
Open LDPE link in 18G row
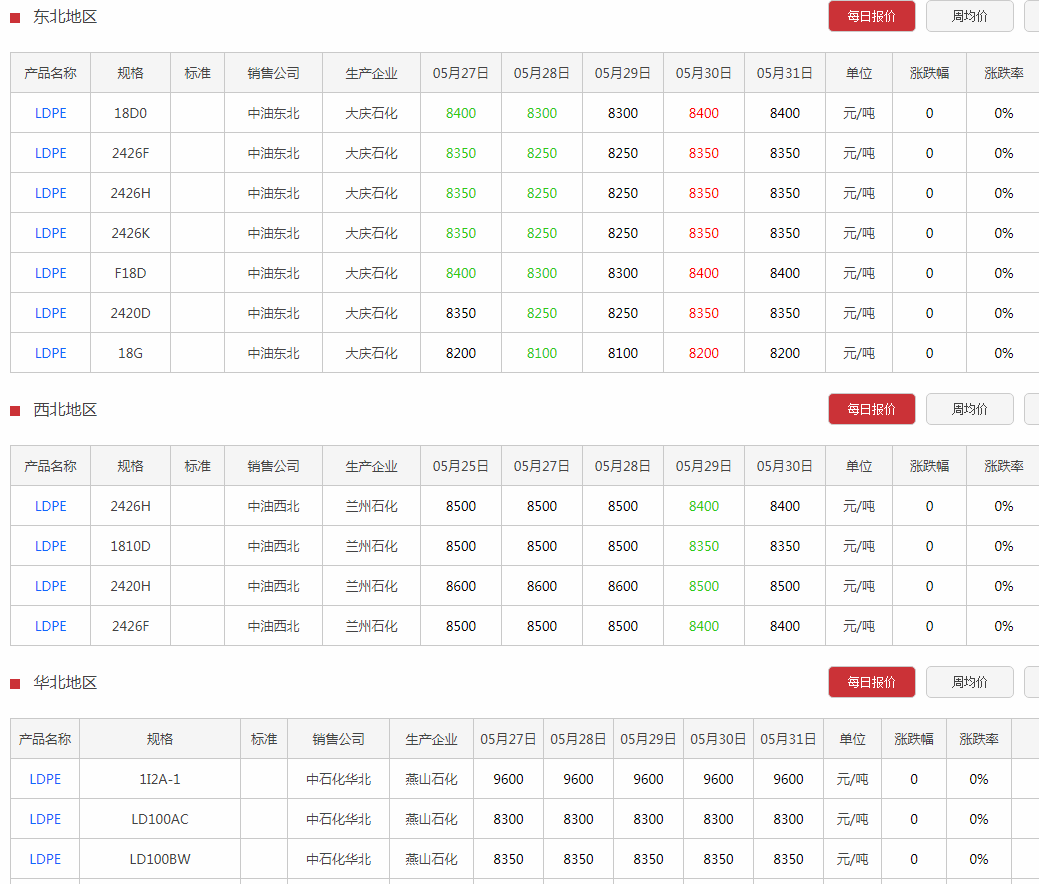50,353
